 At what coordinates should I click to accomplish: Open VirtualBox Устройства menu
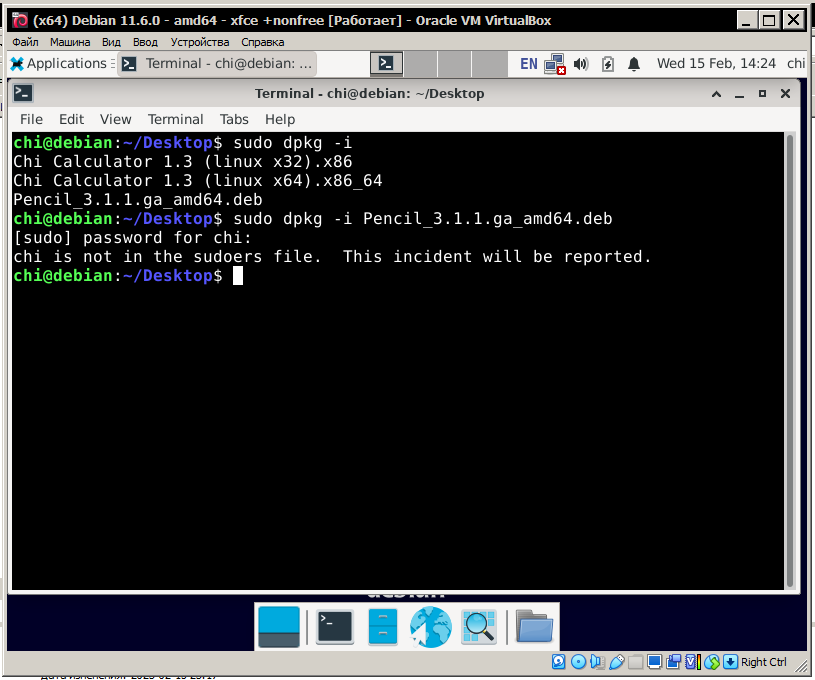tap(200, 42)
